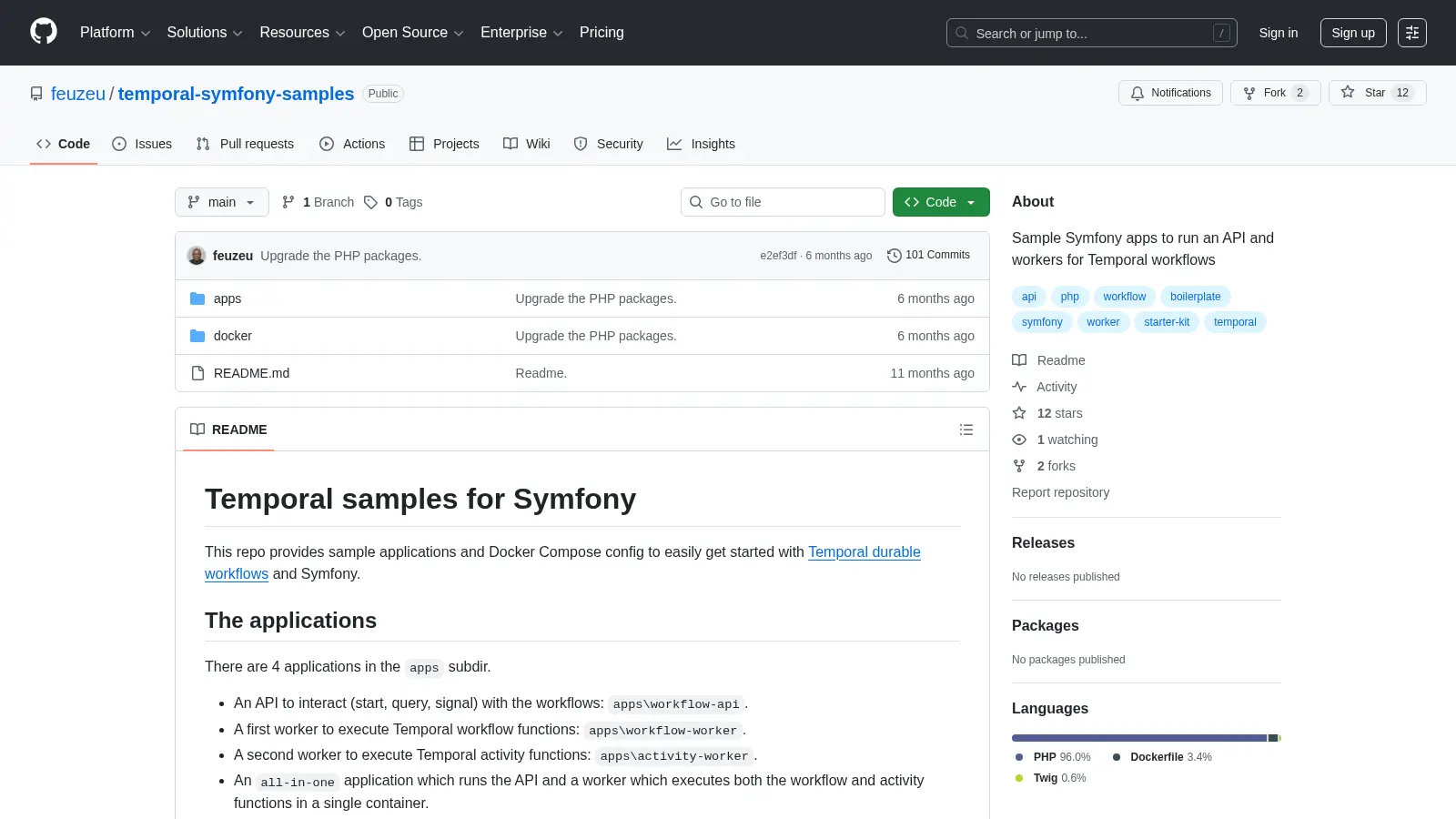Click the Sign in link

click(1279, 33)
